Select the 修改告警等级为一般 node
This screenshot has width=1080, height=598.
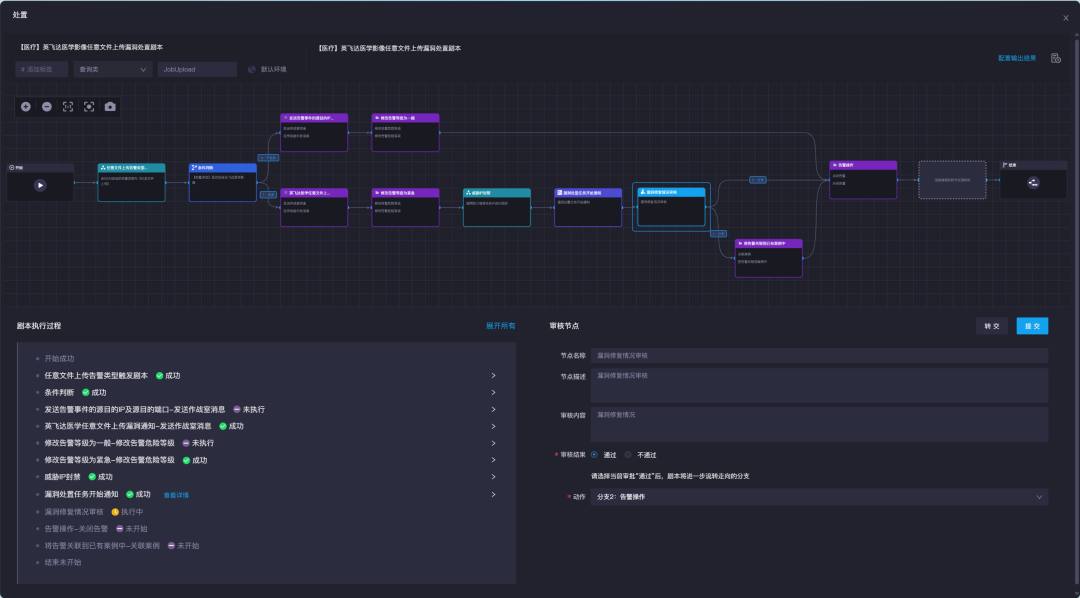pos(406,132)
